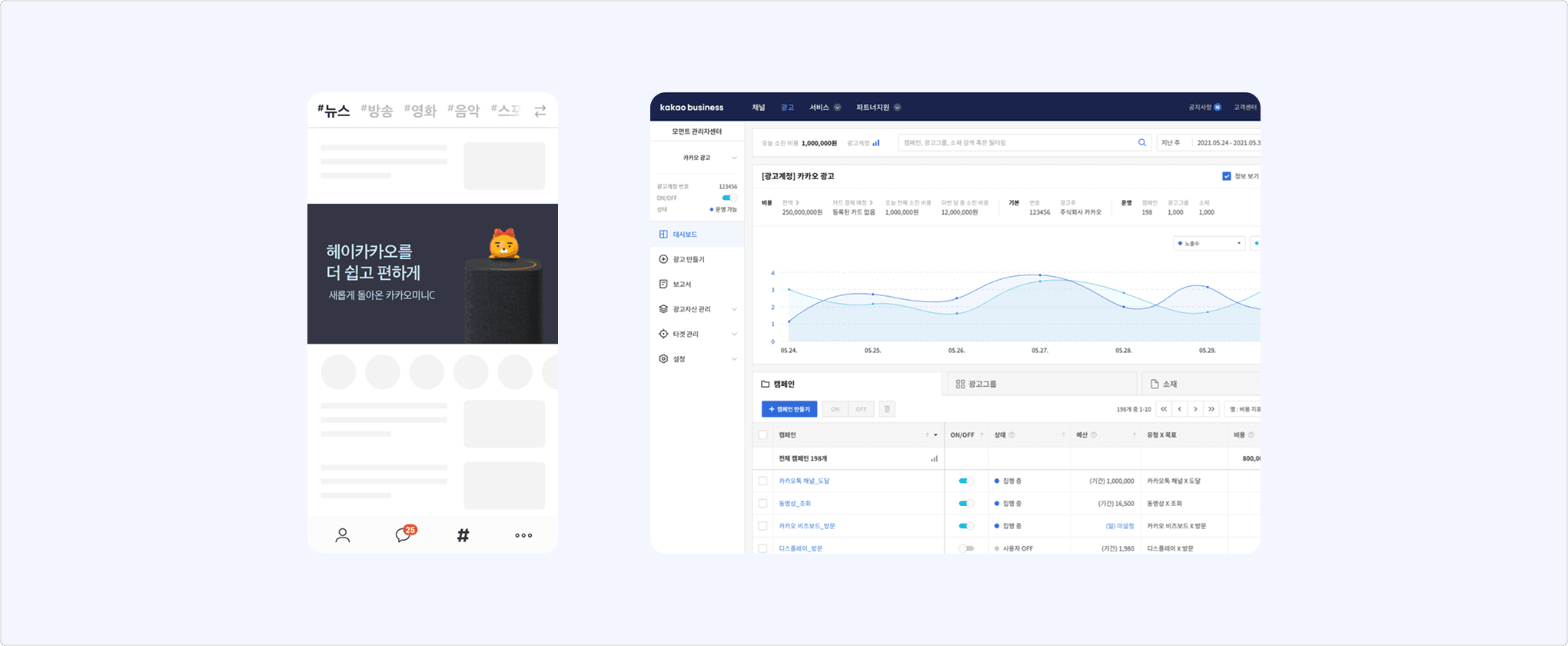Uncheck the 정보 보기 checkbox
The width and height of the screenshot is (1568, 646).
(1227, 176)
